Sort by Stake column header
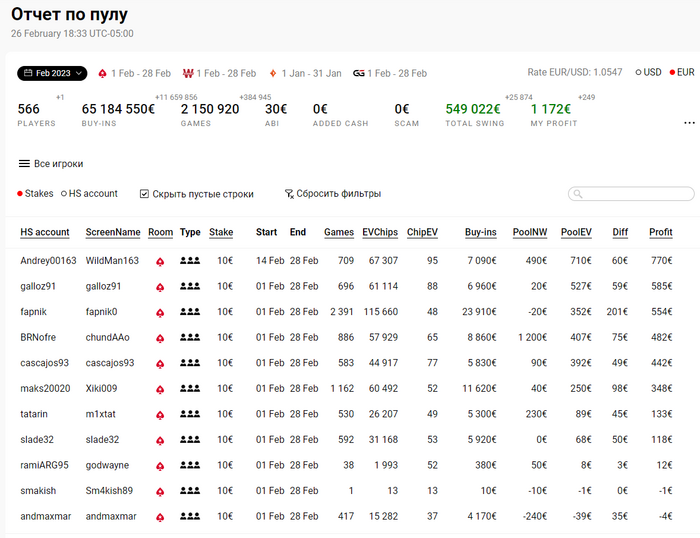 pos(221,232)
